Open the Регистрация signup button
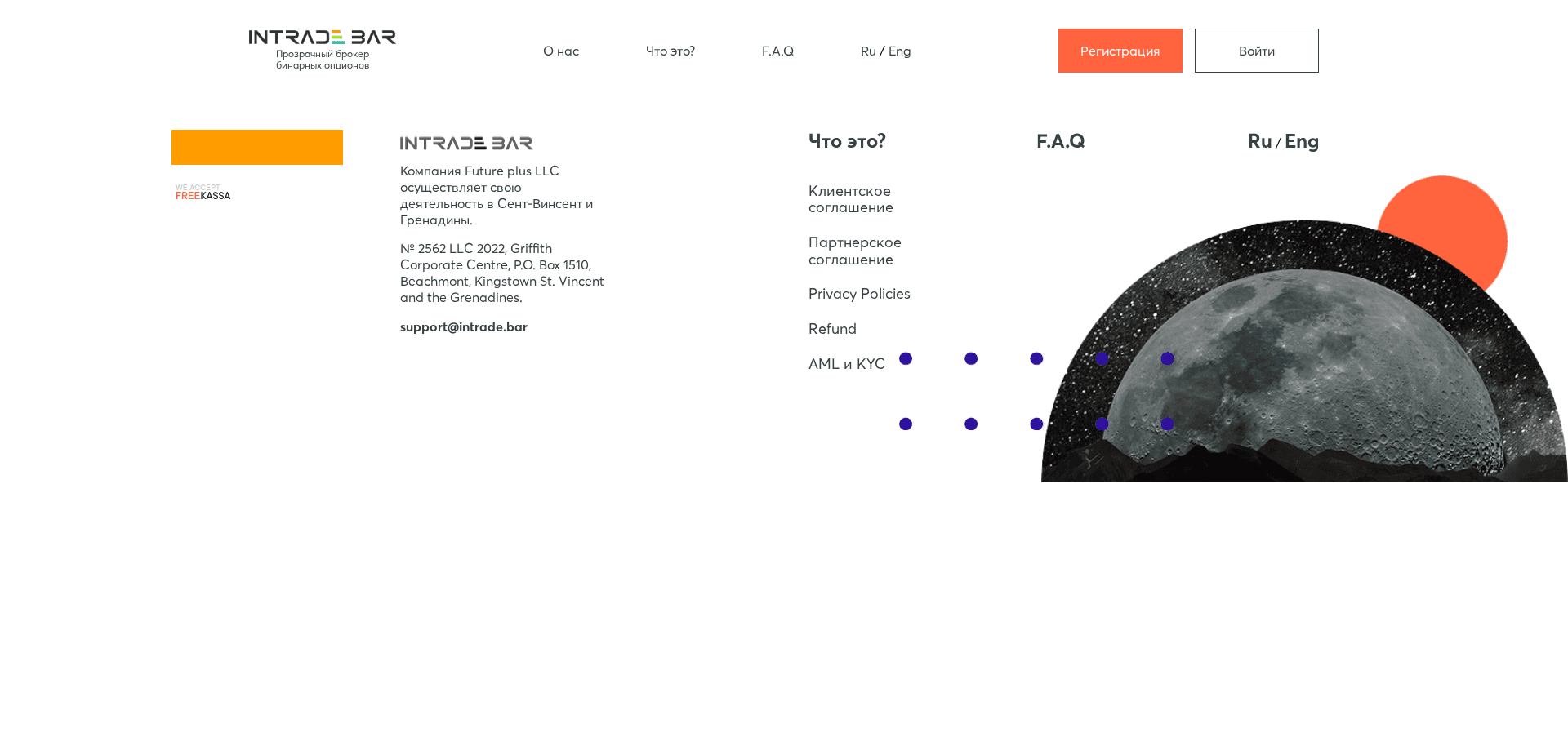 tap(1120, 51)
